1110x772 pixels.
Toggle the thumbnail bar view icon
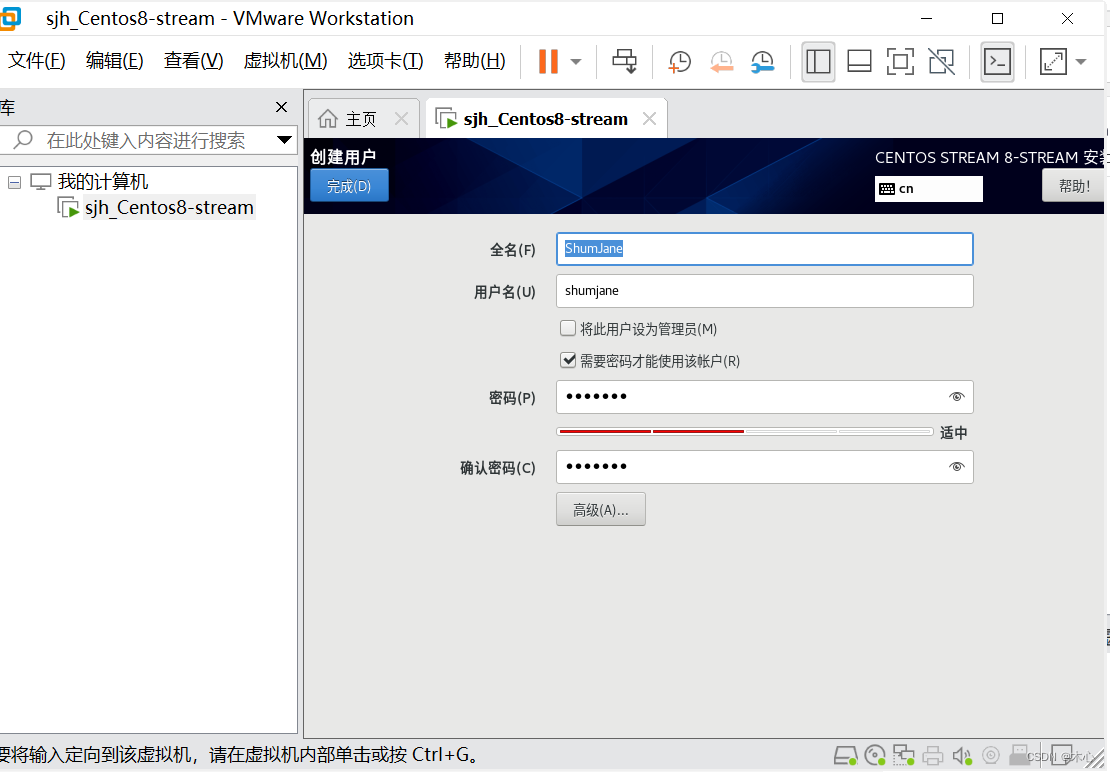click(x=859, y=62)
